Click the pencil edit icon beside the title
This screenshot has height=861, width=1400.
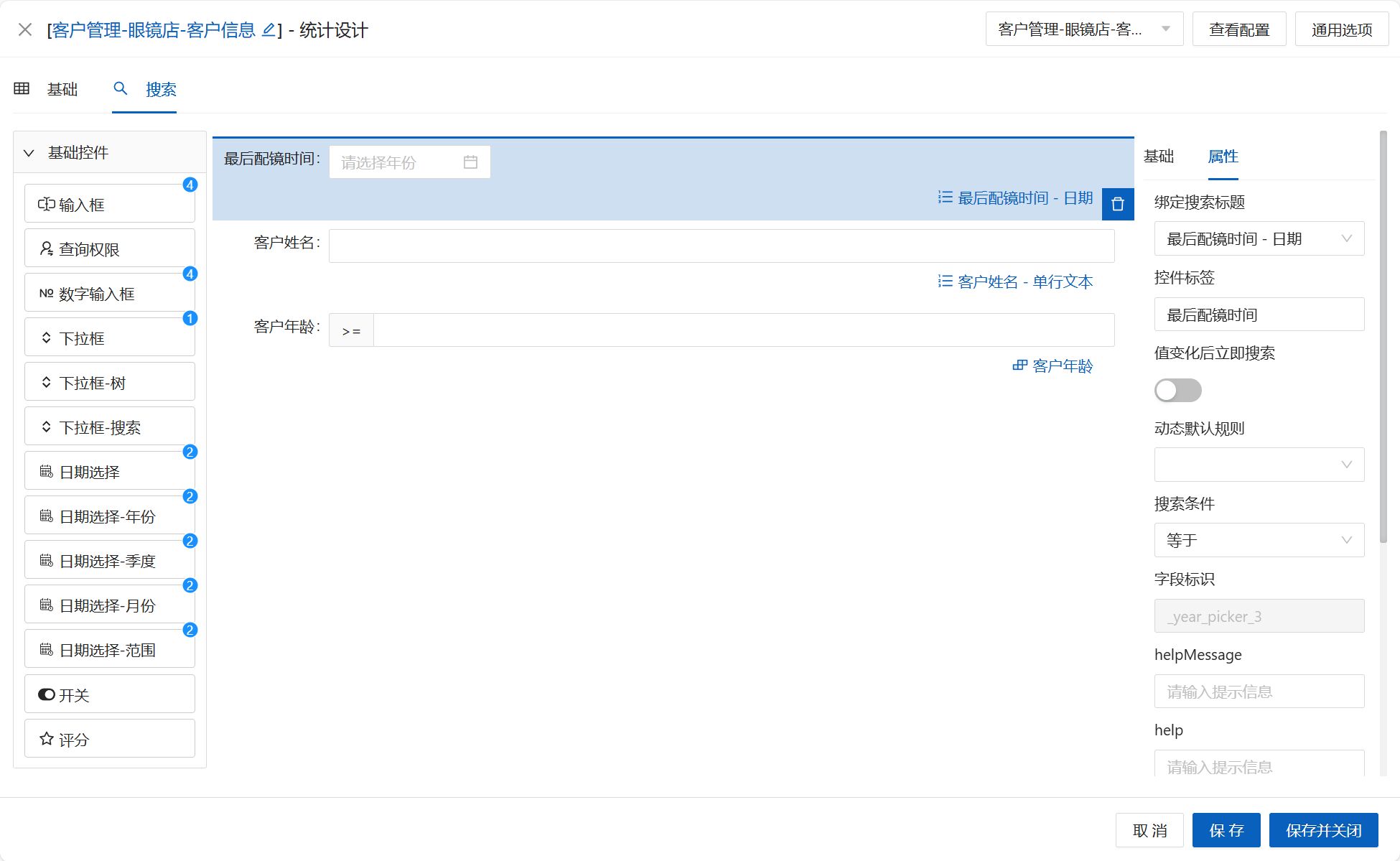point(269,30)
